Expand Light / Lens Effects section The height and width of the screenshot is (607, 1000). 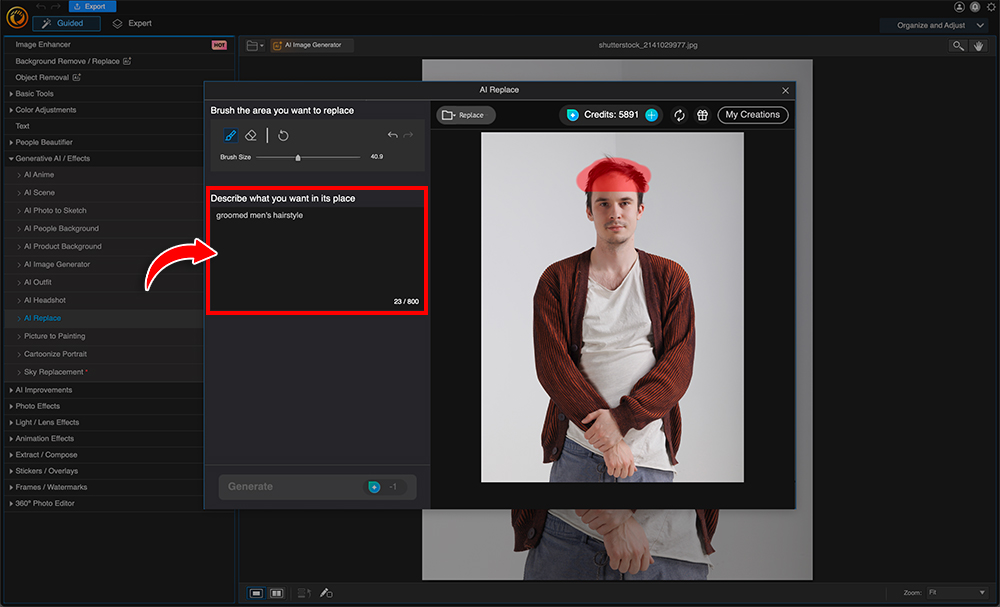104,422
